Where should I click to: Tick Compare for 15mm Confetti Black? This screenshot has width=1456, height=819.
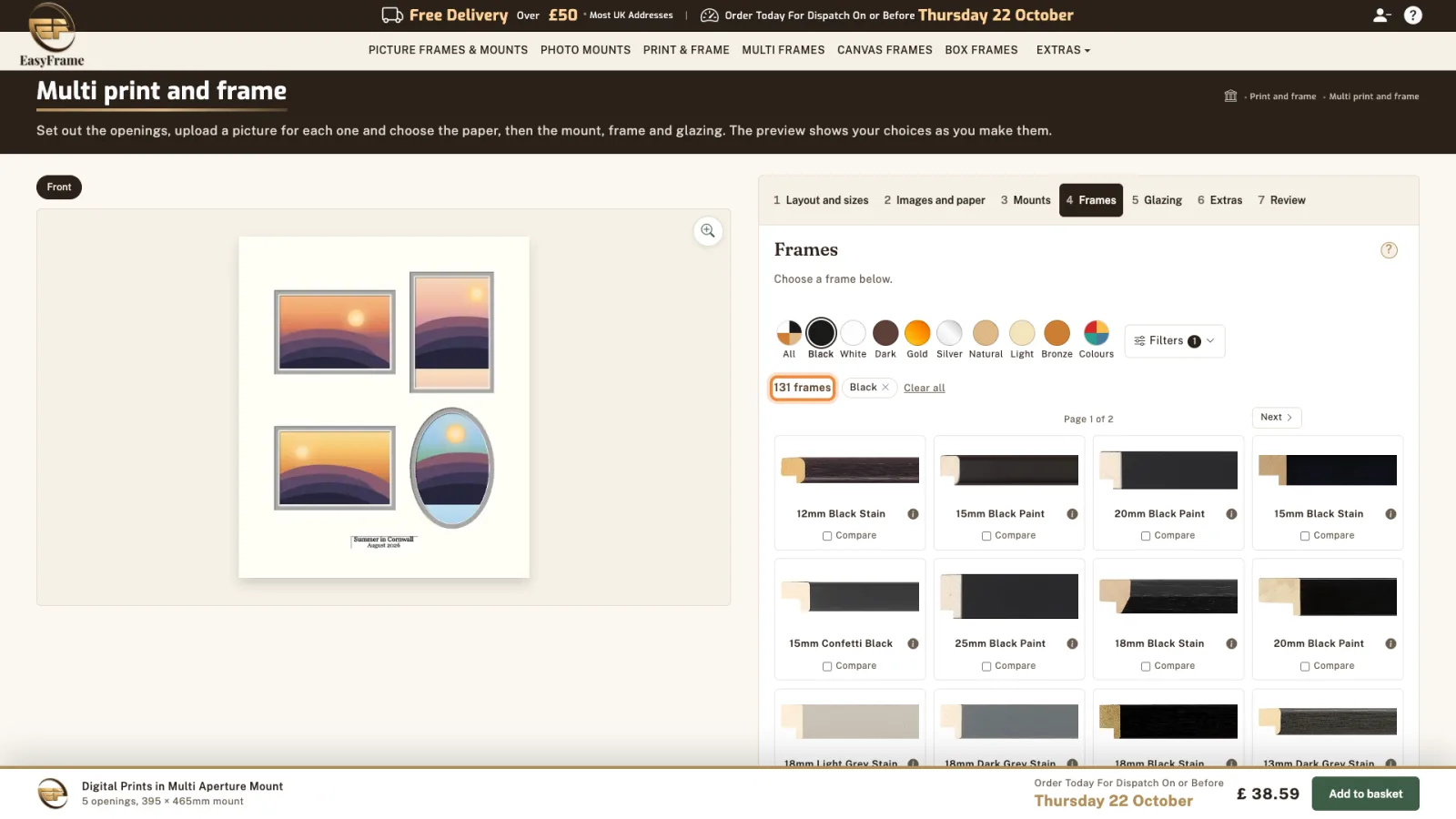tap(827, 666)
